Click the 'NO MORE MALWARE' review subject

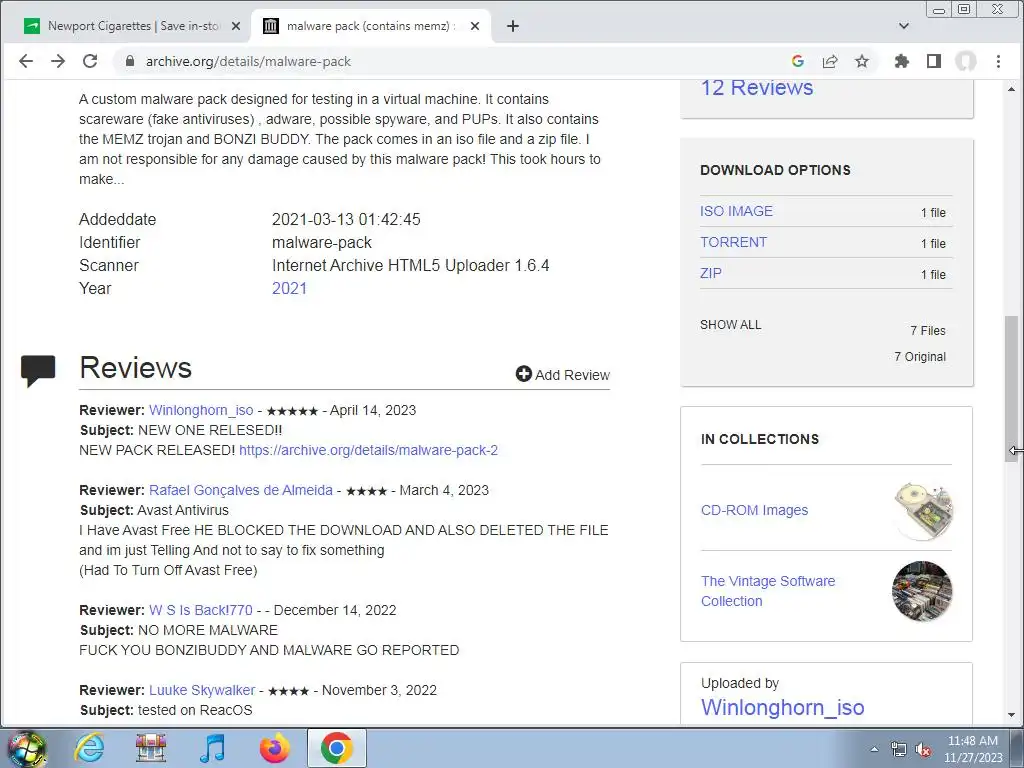pos(208,630)
